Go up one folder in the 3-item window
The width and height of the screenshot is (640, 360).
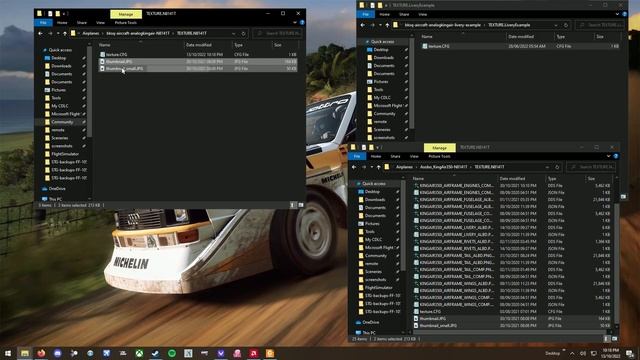64,33
